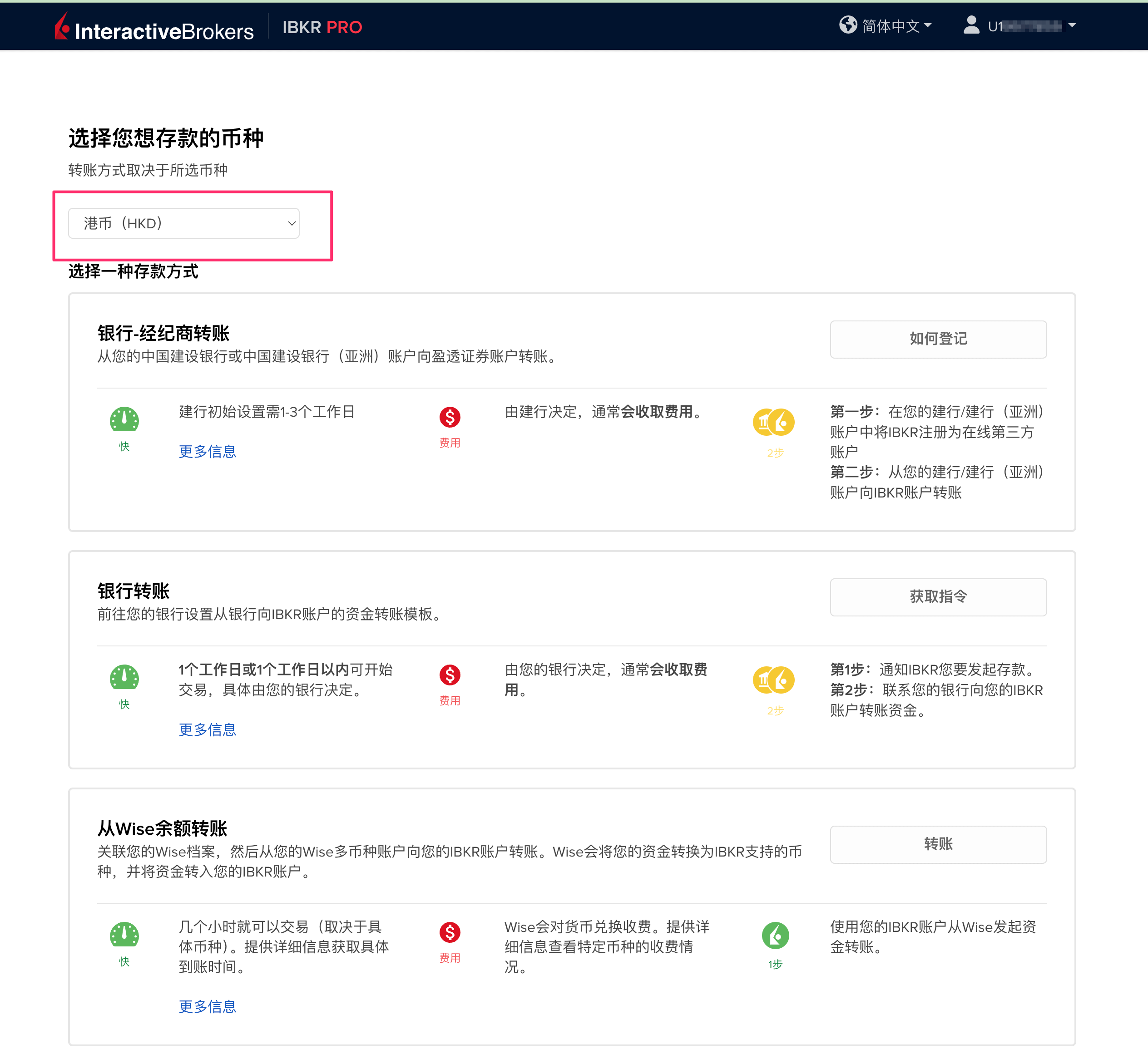Screen dimensions: 1148x1054
Task: Click the globe icon next to 简体中文
Action: coord(848,25)
